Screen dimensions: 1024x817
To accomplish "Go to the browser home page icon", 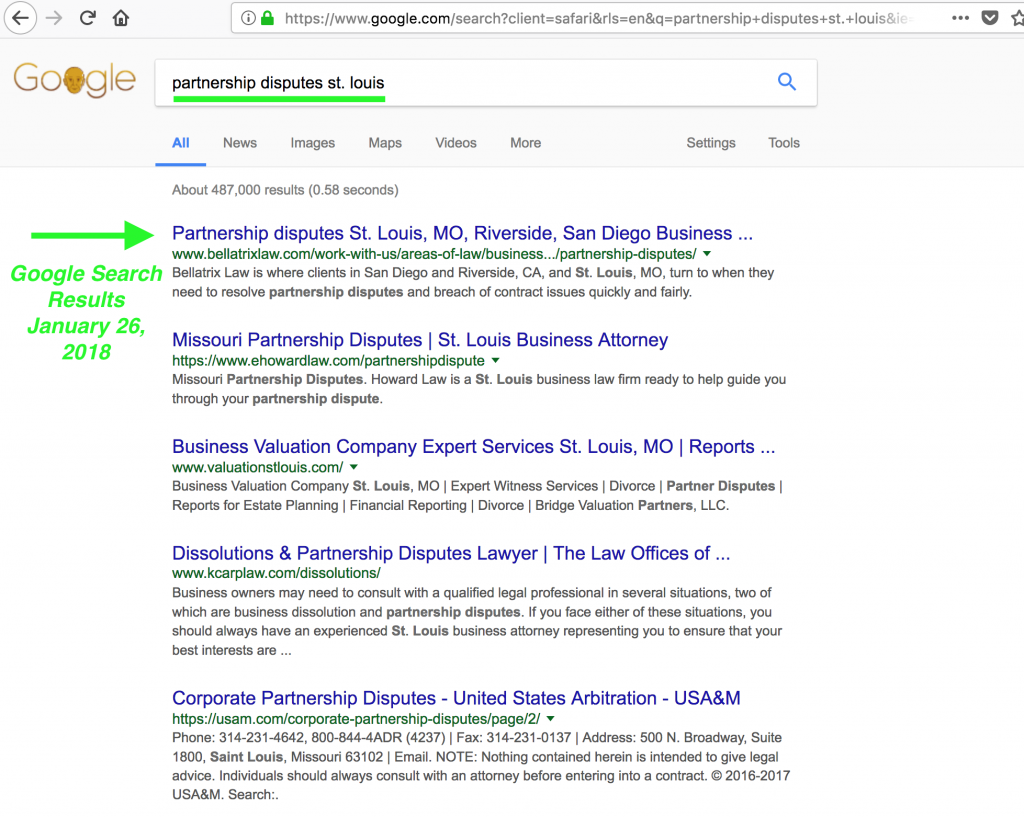I will click(121, 18).
